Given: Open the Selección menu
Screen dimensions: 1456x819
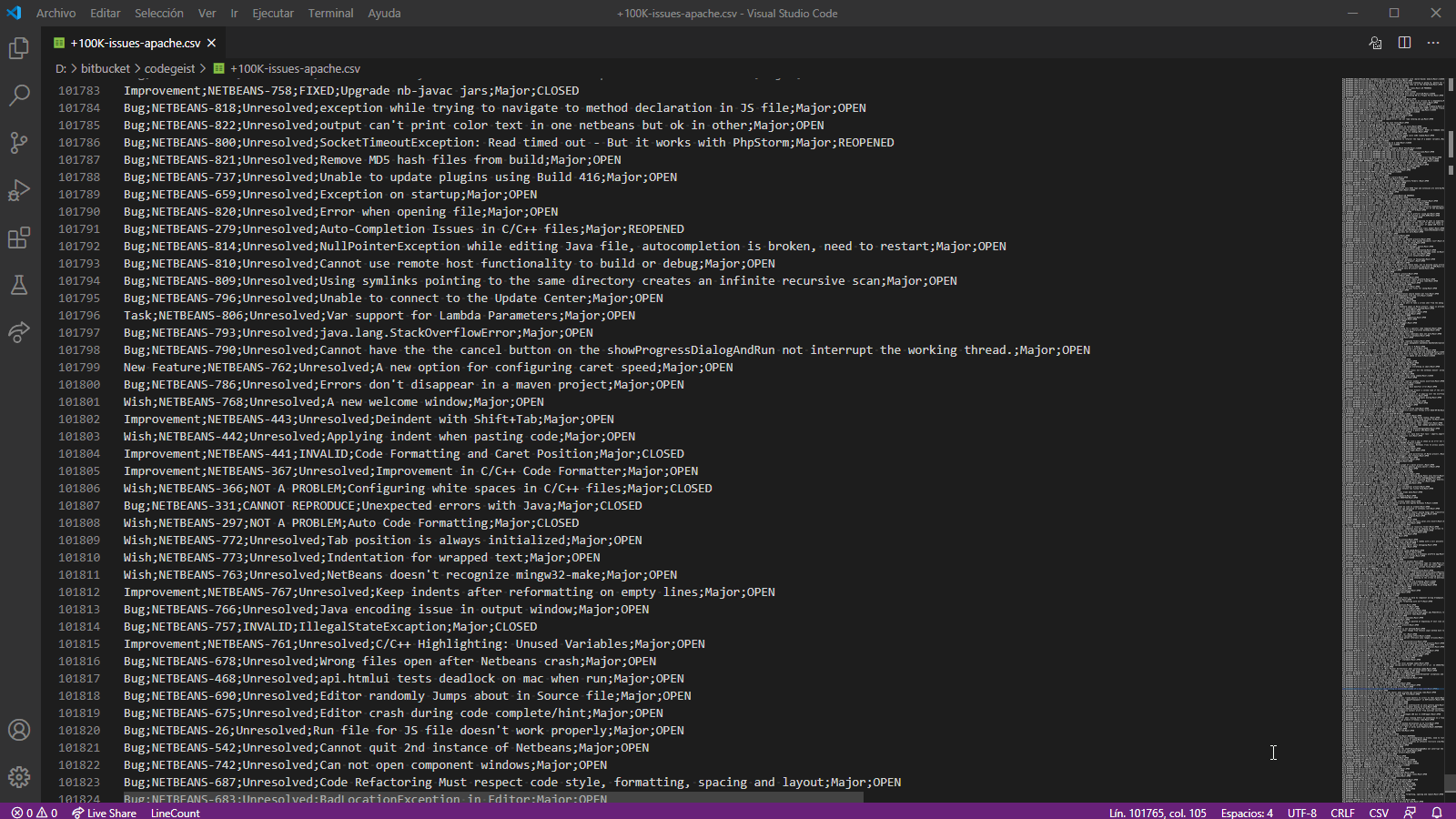Looking at the screenshot, I should pyautogui.click(x=159, y=13).
